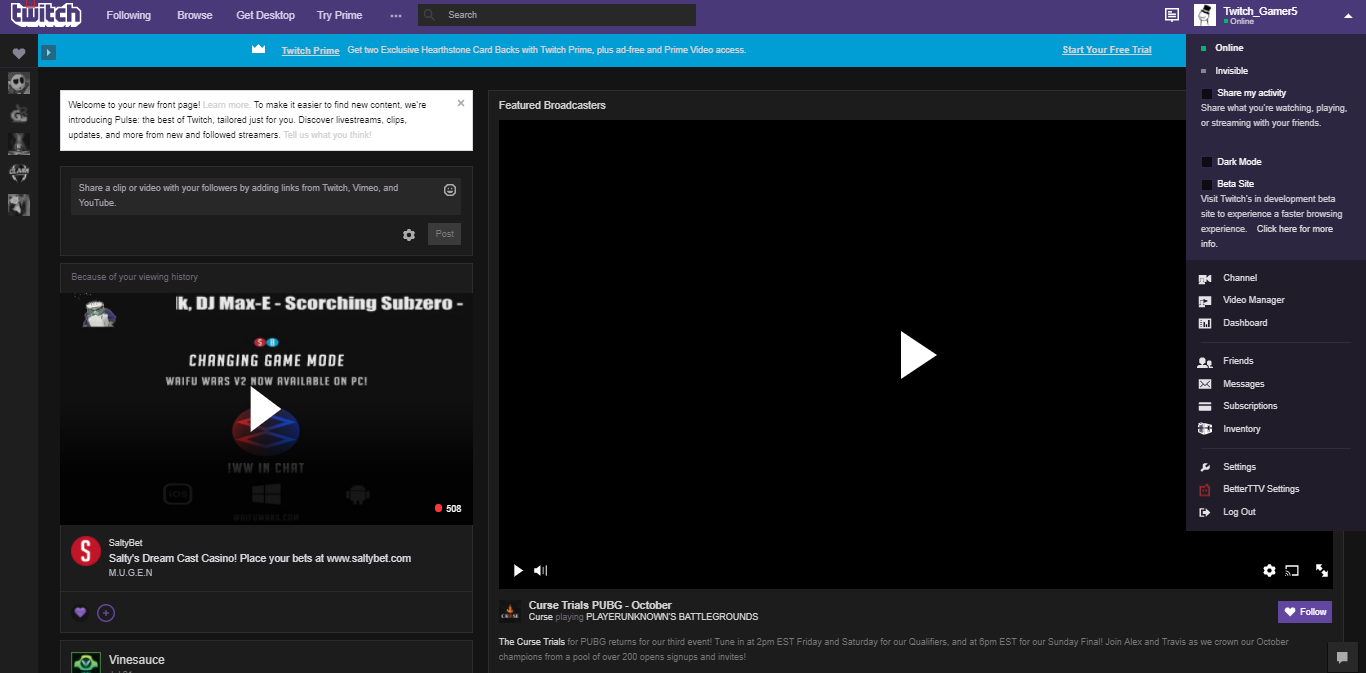Click the Cast icon on the video player
Image resolution: width=1366 pixels, height=673 pixels.
click(1292, 570)
